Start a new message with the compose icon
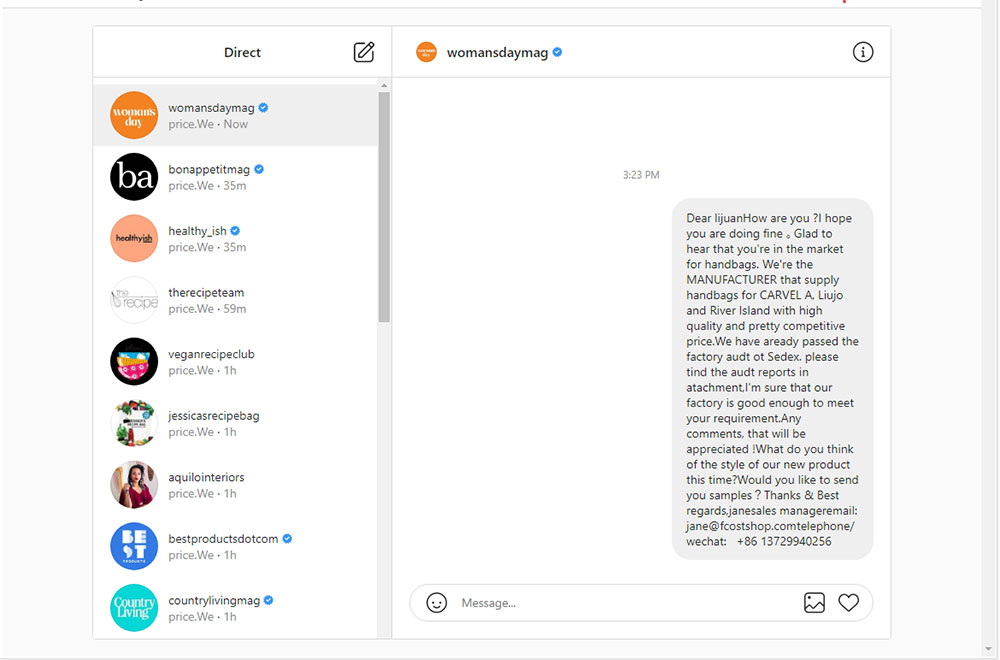Screen dimensions: 1000x660 click(x=364, y=52)
